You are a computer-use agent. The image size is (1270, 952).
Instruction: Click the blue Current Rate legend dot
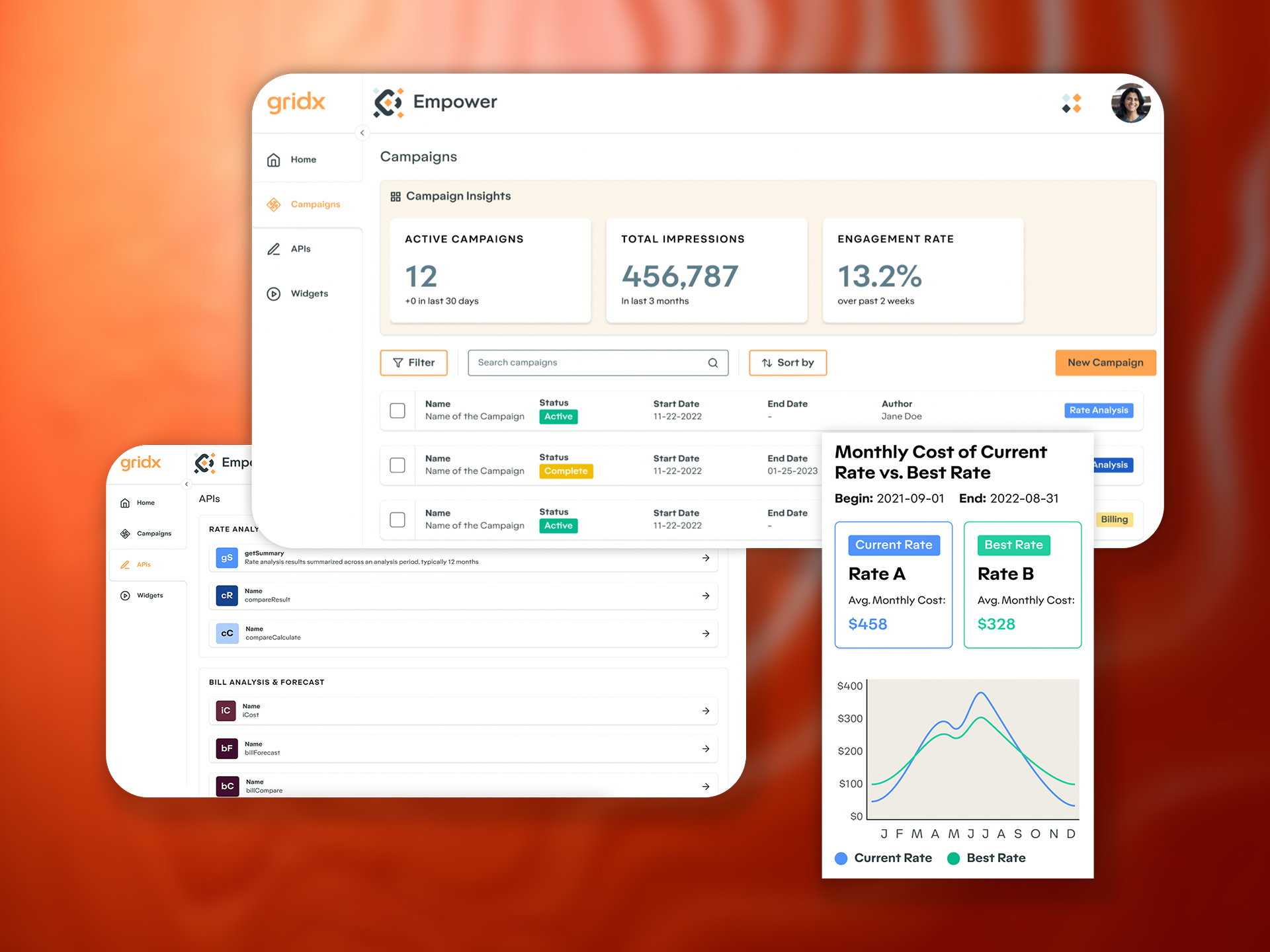pyautogui.click(x=841, y=858)
